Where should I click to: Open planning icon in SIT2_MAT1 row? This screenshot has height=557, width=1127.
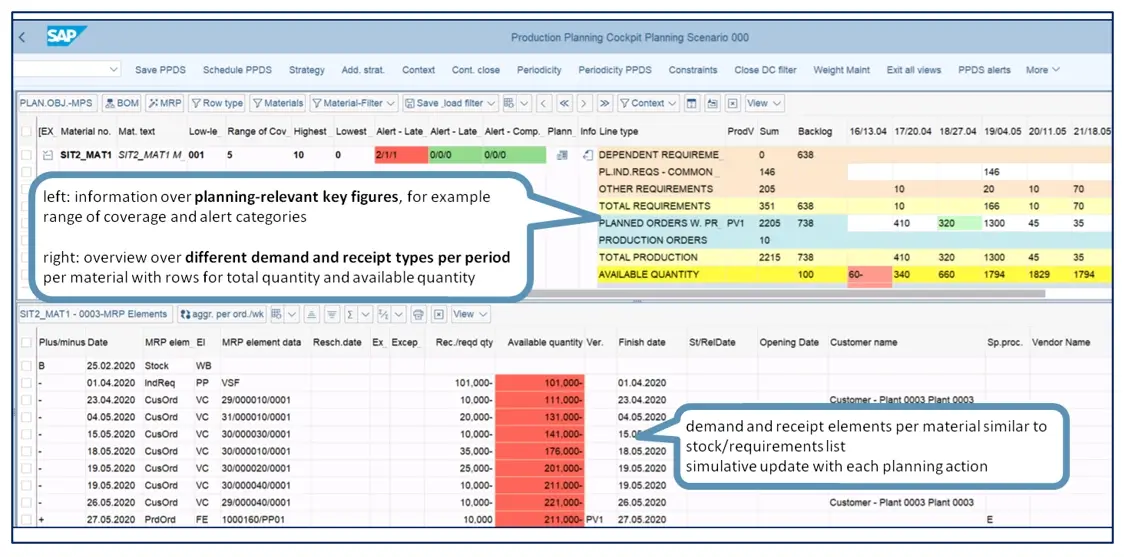pyautogui.click(x=561, y=155)
